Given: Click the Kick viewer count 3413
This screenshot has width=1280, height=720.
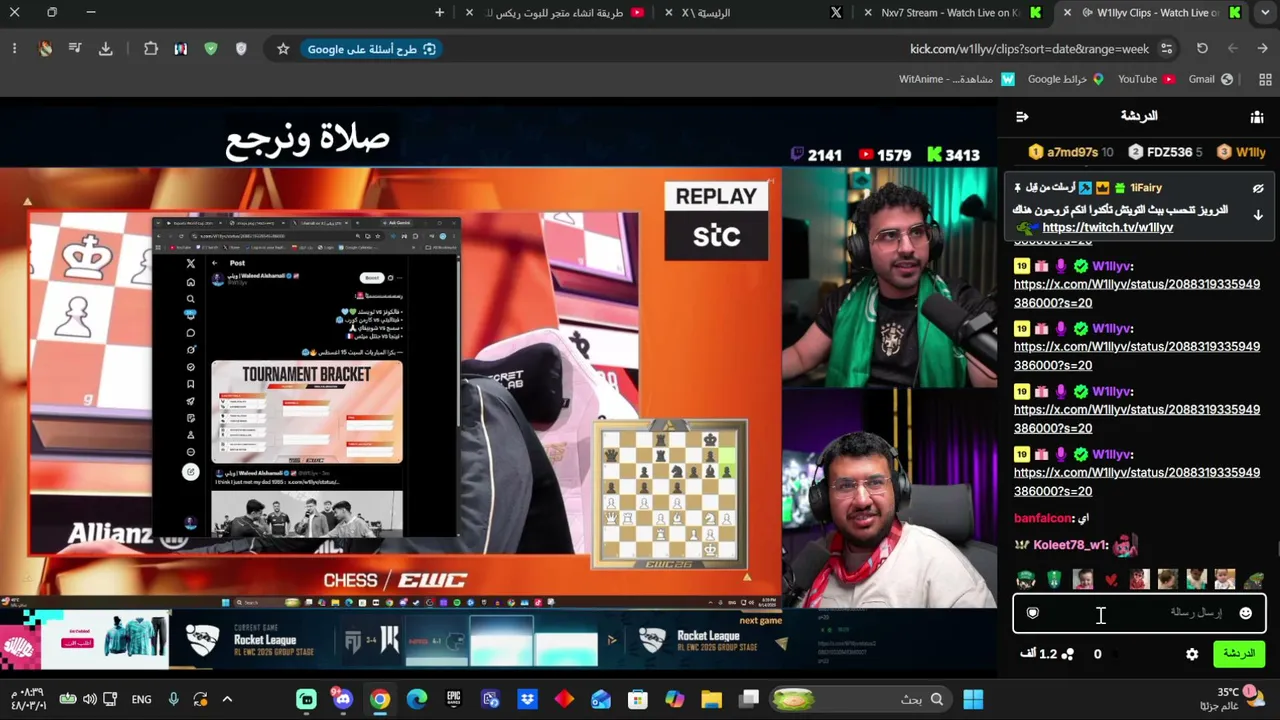Looking at the screenshot, I should point(953,155).
